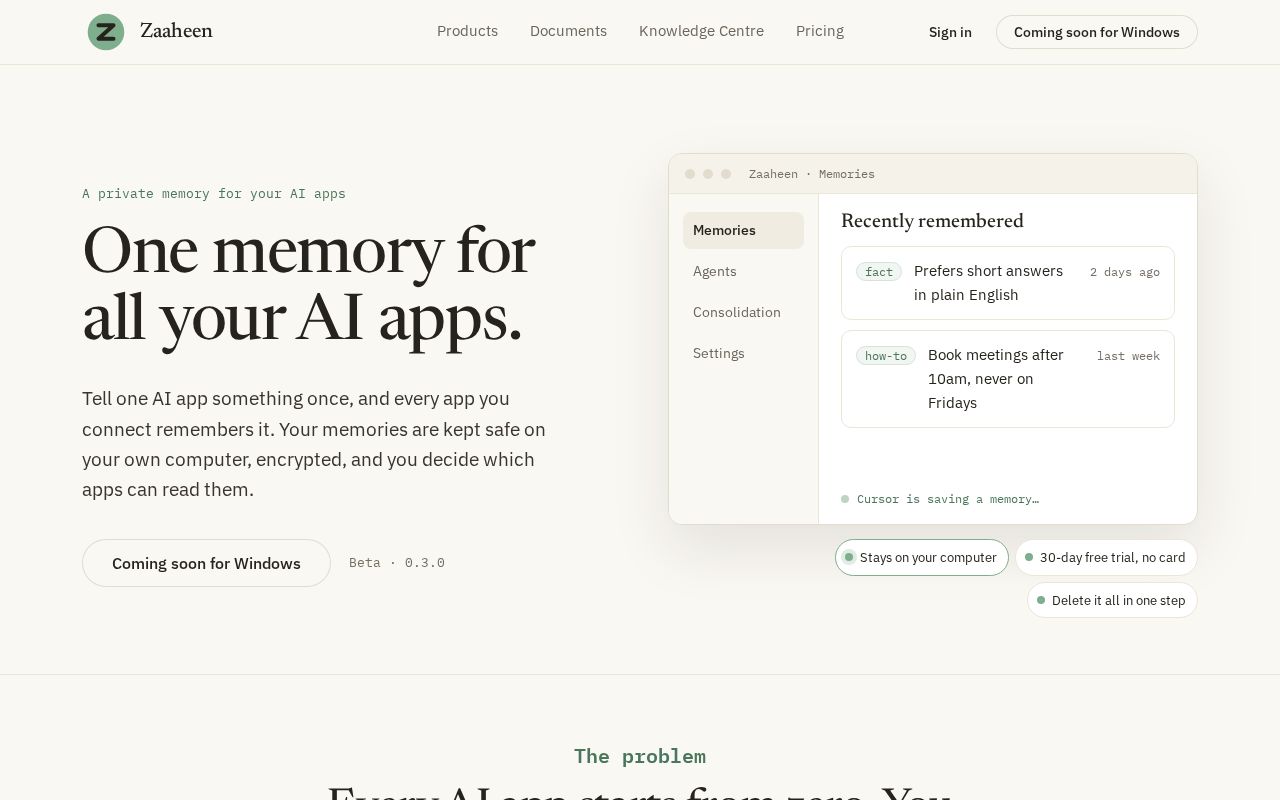Go to Knowledge Centre
Viewport: 1280px width, 800px height.
[x=701, y=31]
